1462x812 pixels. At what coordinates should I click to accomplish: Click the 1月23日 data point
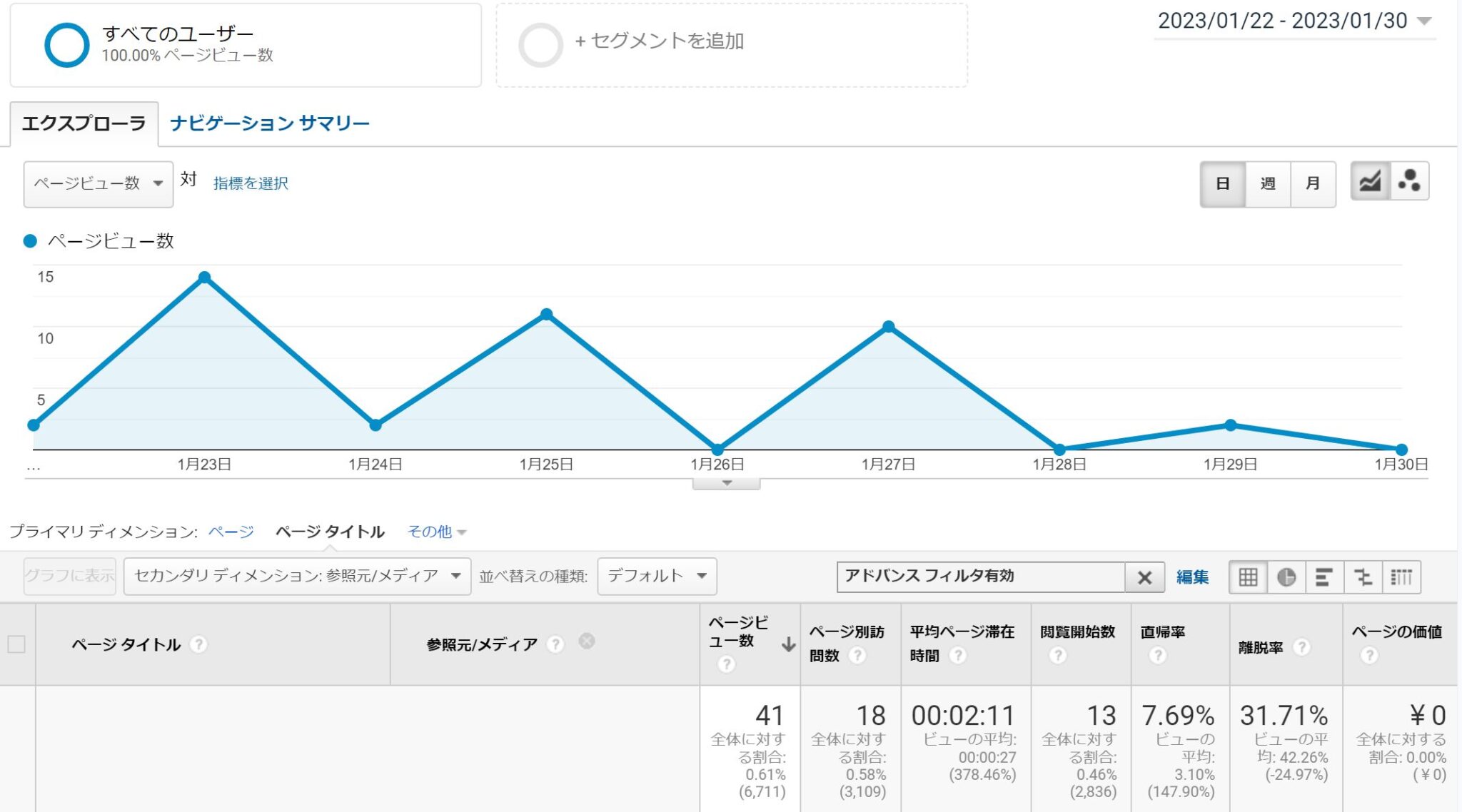coord(204,278)
